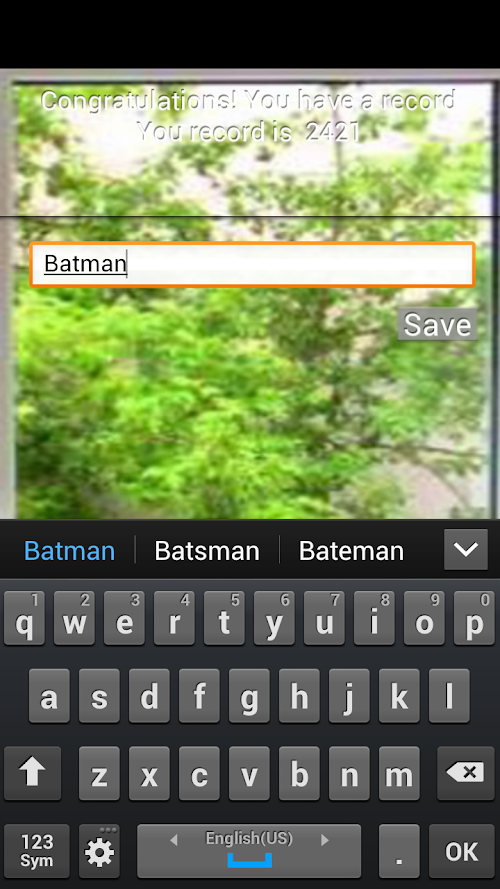
Task: Choose the Batsman suggestion
Action: [x=207, y=551]
